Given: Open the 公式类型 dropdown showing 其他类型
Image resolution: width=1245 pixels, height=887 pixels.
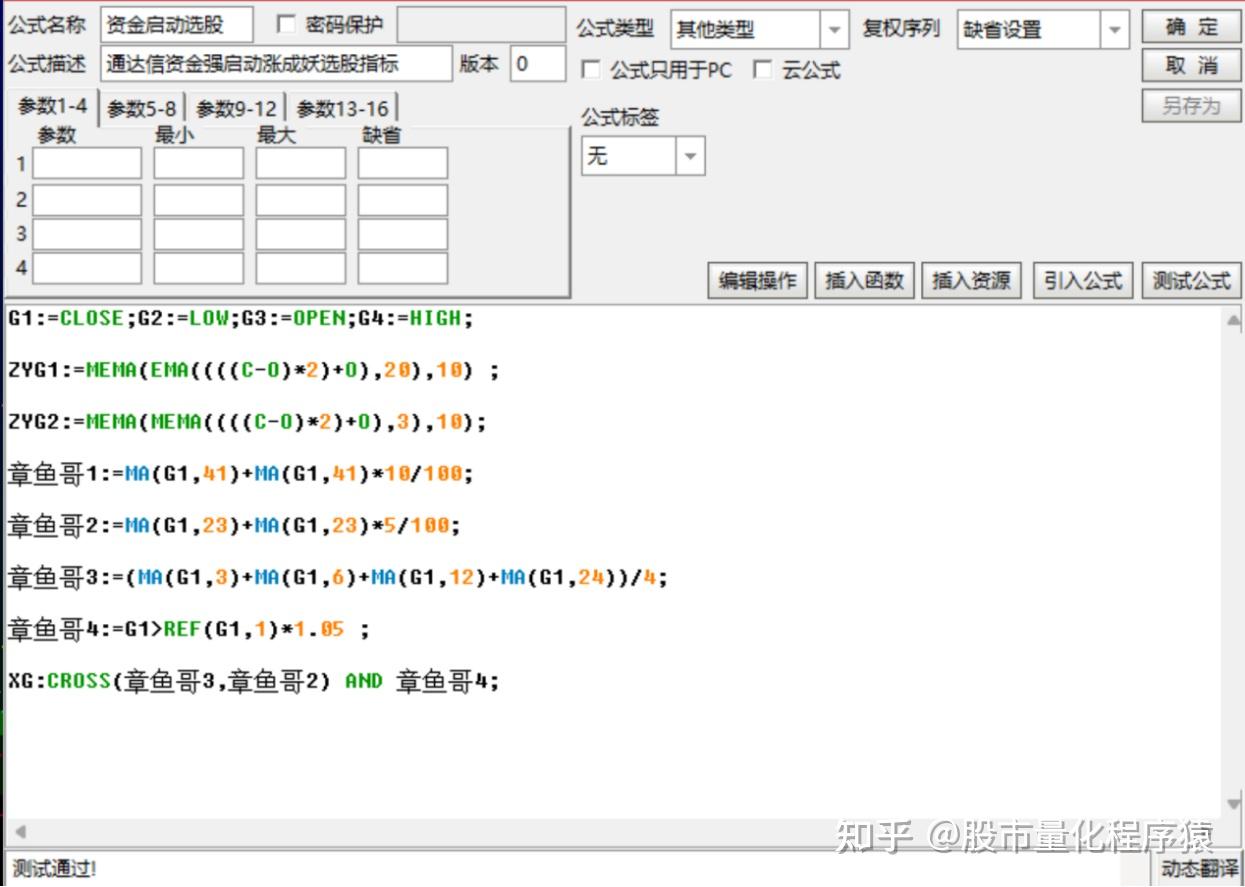Looking at the screenshot, I should point(760,30).
